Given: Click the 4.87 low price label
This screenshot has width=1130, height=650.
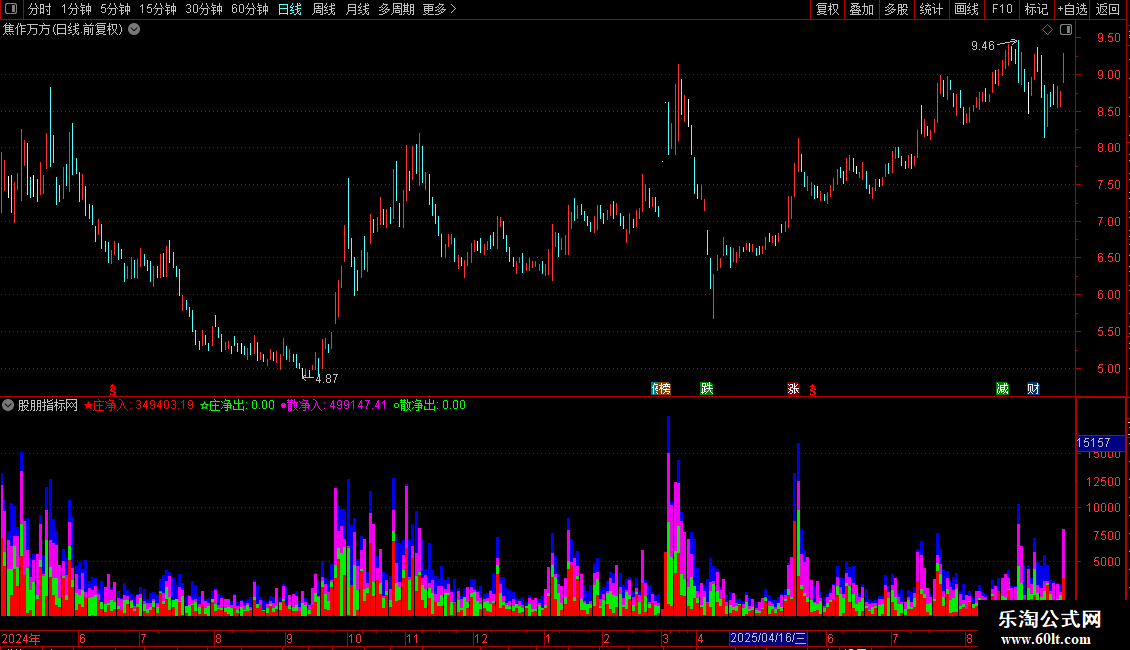Looking at the screenshot, I should pos(326,378).
